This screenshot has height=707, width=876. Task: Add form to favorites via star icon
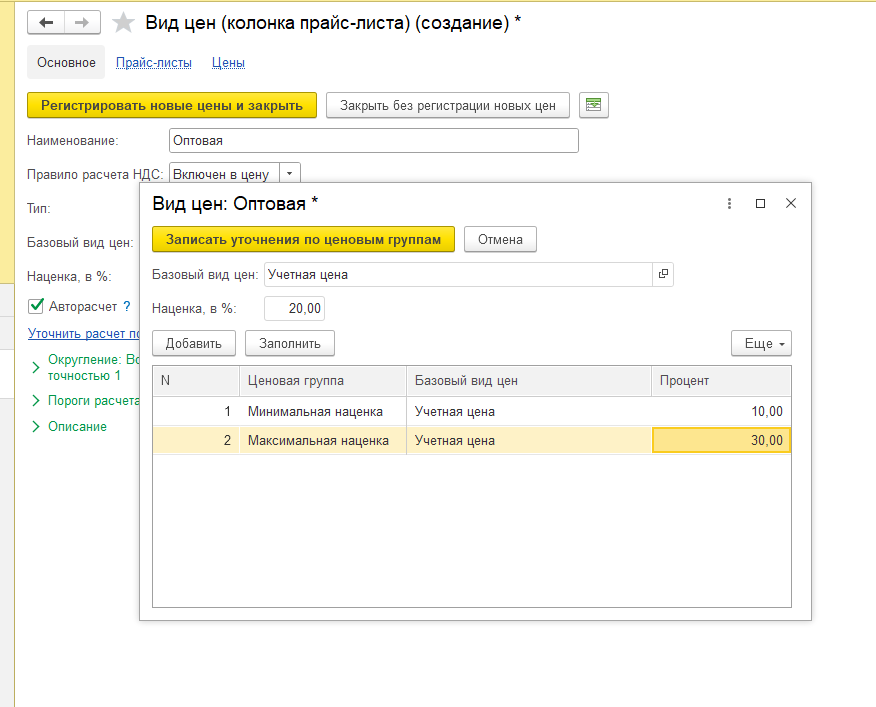(x=123, y=23)
